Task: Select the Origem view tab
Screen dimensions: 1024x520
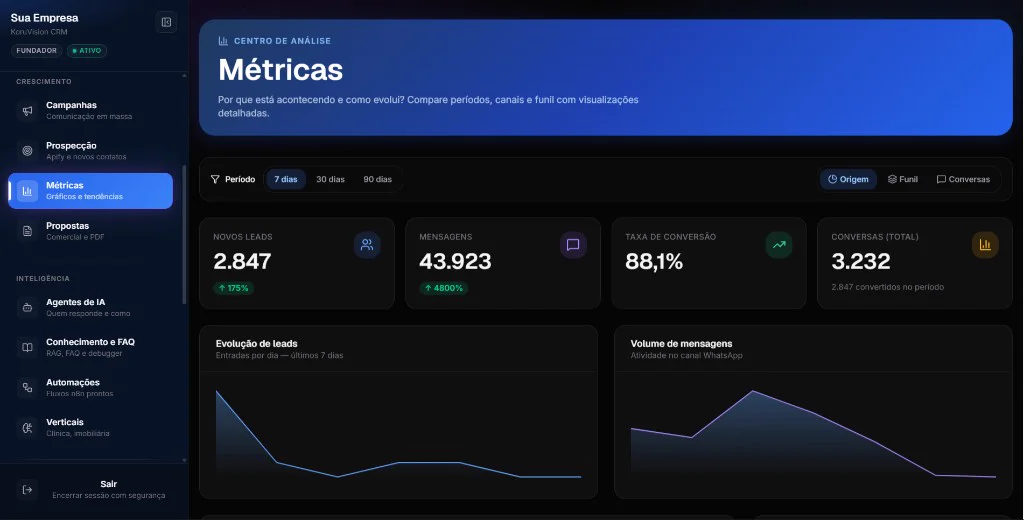Action: 848,179
